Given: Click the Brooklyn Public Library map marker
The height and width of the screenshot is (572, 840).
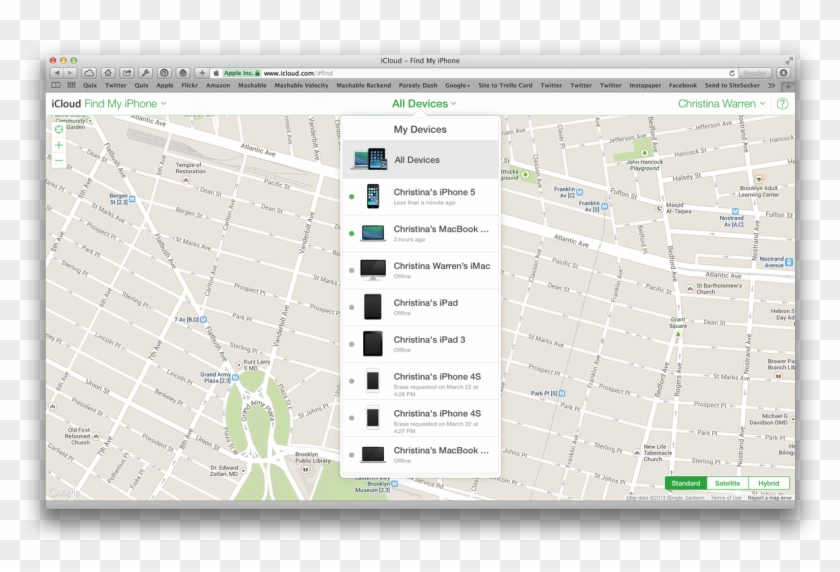Looking at the screenshot, I should pos(305,469).
